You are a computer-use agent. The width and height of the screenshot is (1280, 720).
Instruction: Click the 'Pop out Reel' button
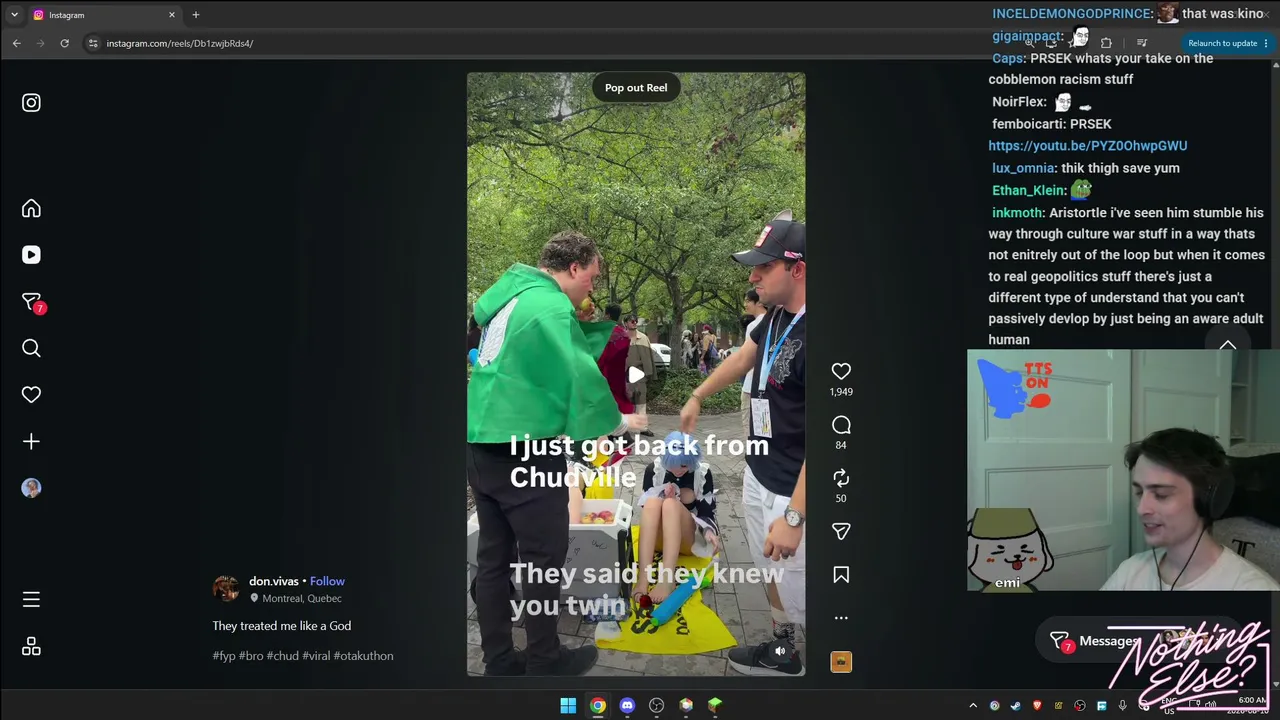(636, 87)
